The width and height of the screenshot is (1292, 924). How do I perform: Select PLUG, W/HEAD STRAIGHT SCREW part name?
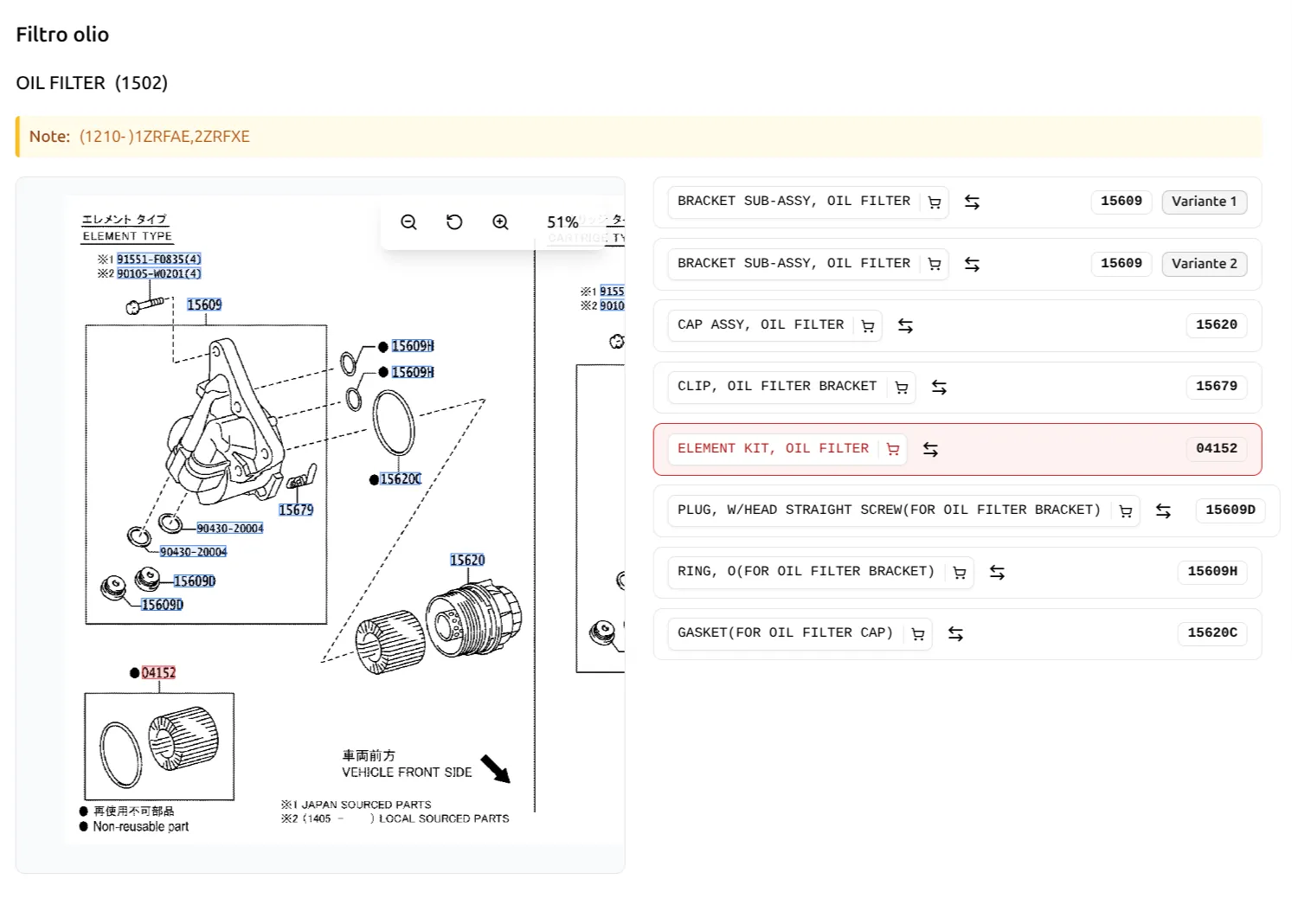pos(889,510)
